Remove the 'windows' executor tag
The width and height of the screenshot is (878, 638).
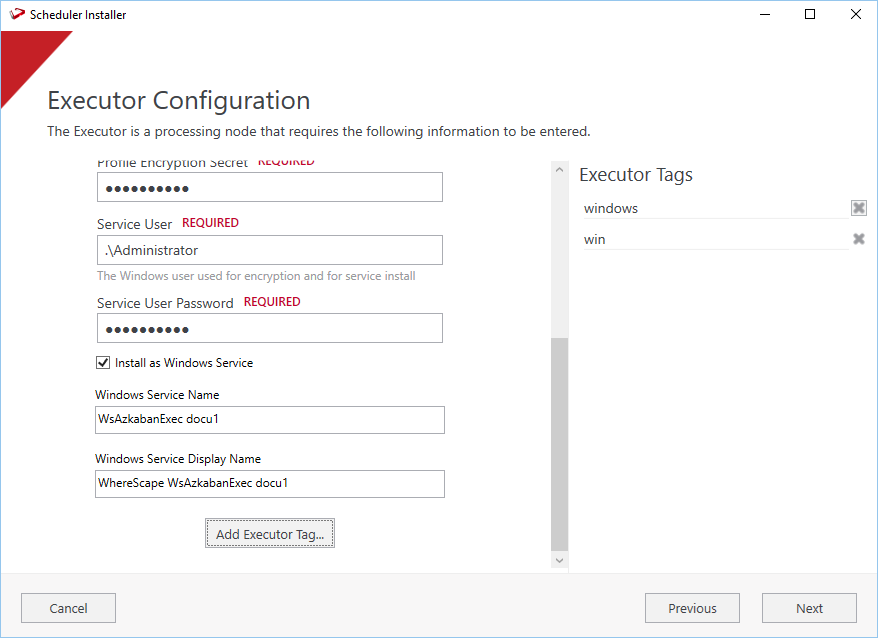858,208
